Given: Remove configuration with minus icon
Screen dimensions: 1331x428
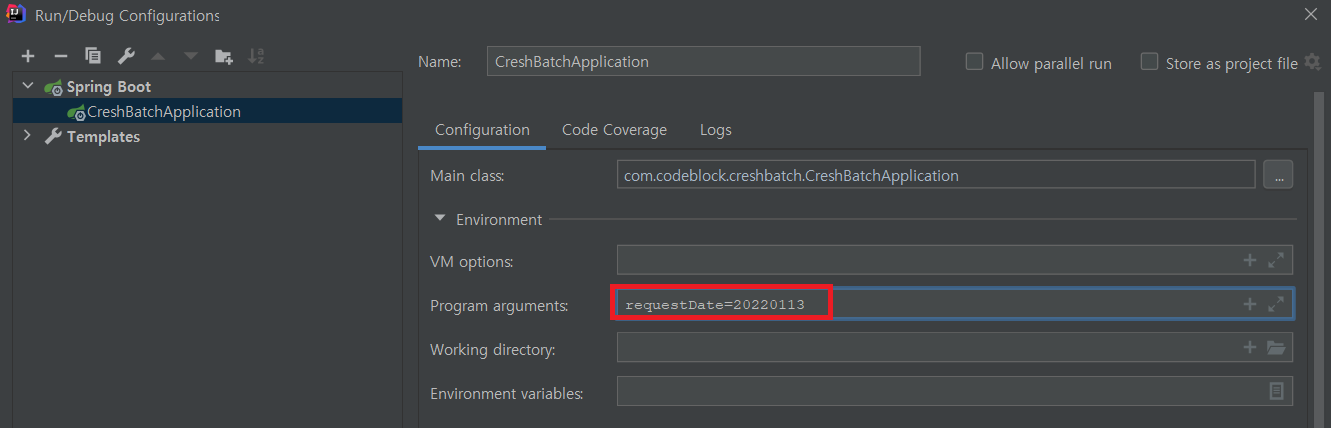Looking at the screenshot, I should [60, 56].
